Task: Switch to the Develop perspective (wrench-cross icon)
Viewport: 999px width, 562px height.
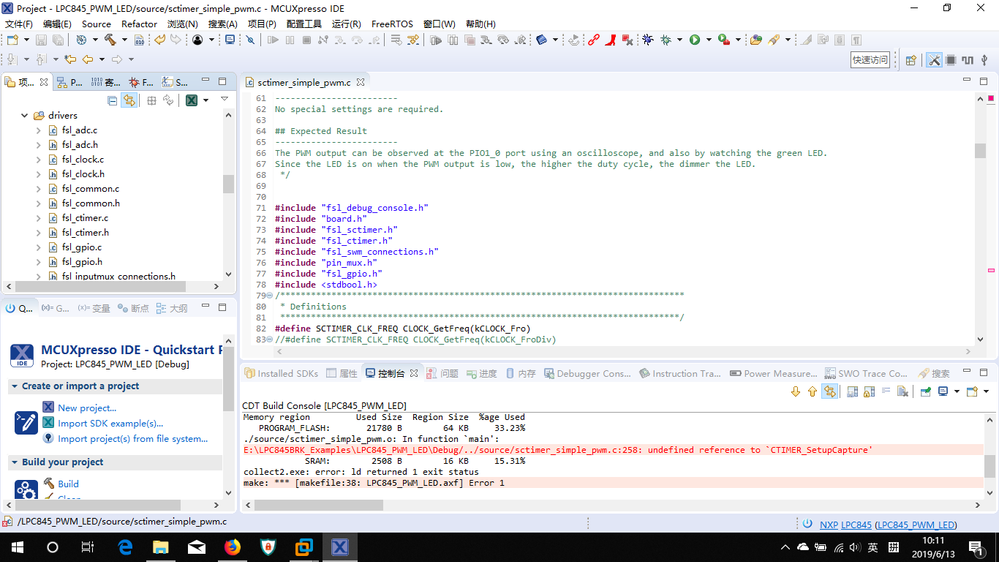Action: pyautogui.click(x=934, y=60)
